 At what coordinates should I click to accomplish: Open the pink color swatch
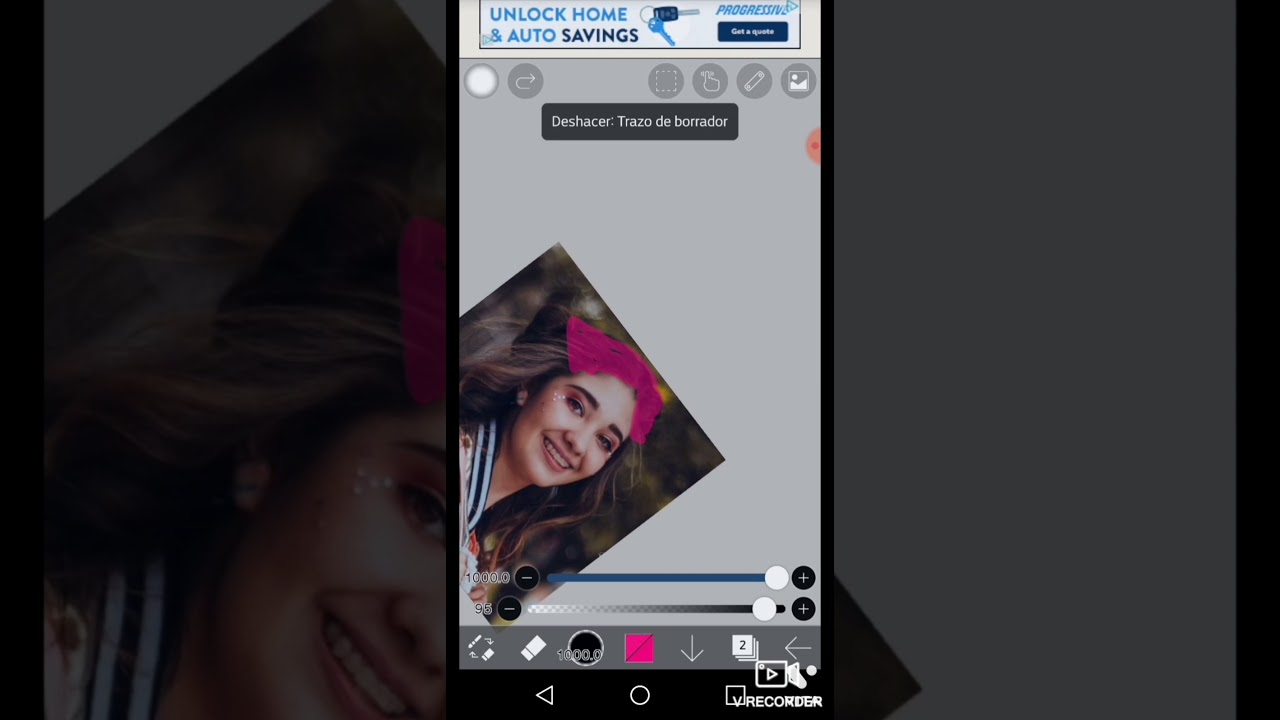pyautogui.click(x=639, y=648)
